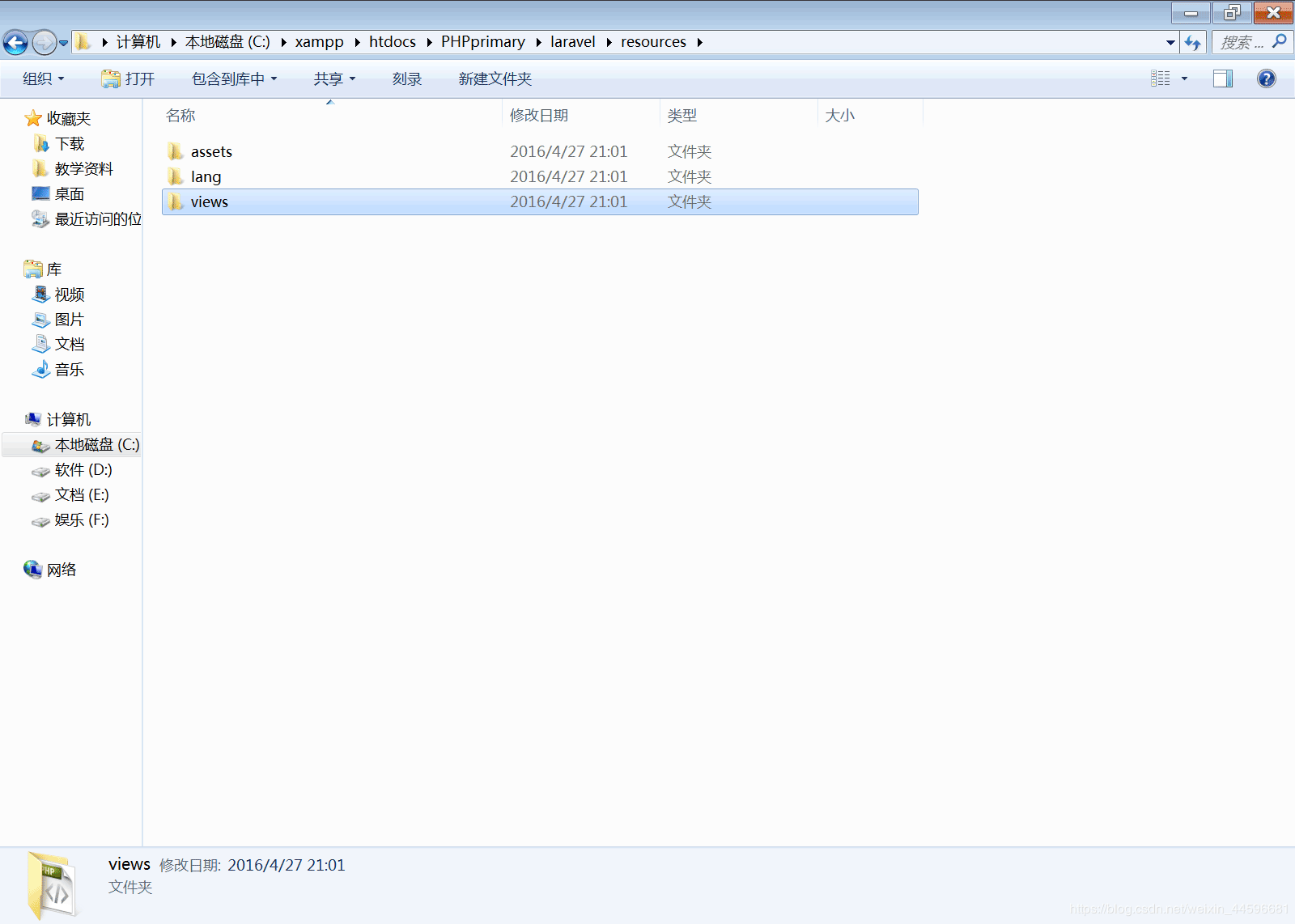The width and height of the screenshot is (1295, 924).
Task: Click the New folder button
Action: coord(495,78)
